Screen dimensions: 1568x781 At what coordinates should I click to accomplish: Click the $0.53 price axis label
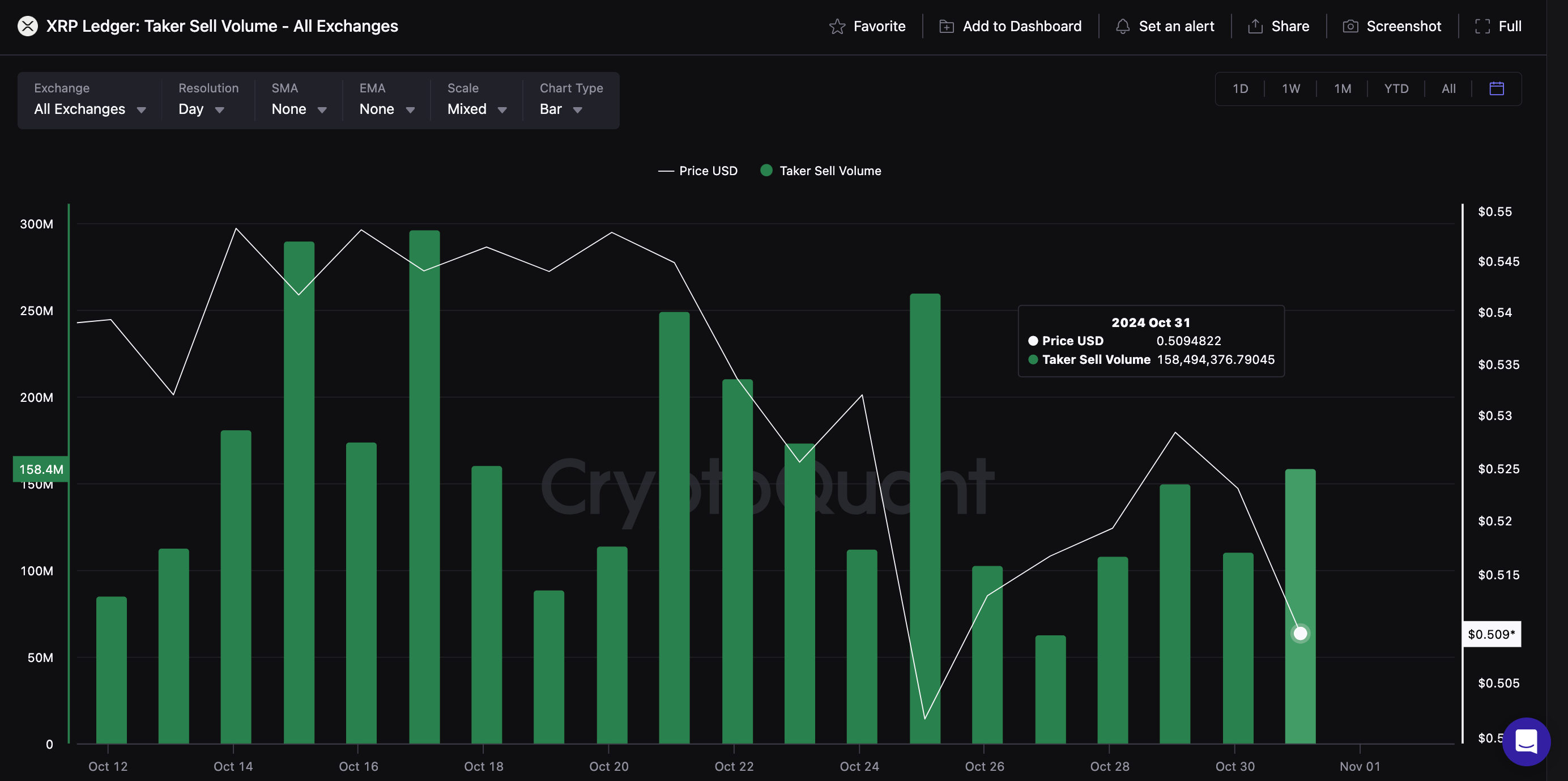tap(1494, 415)
